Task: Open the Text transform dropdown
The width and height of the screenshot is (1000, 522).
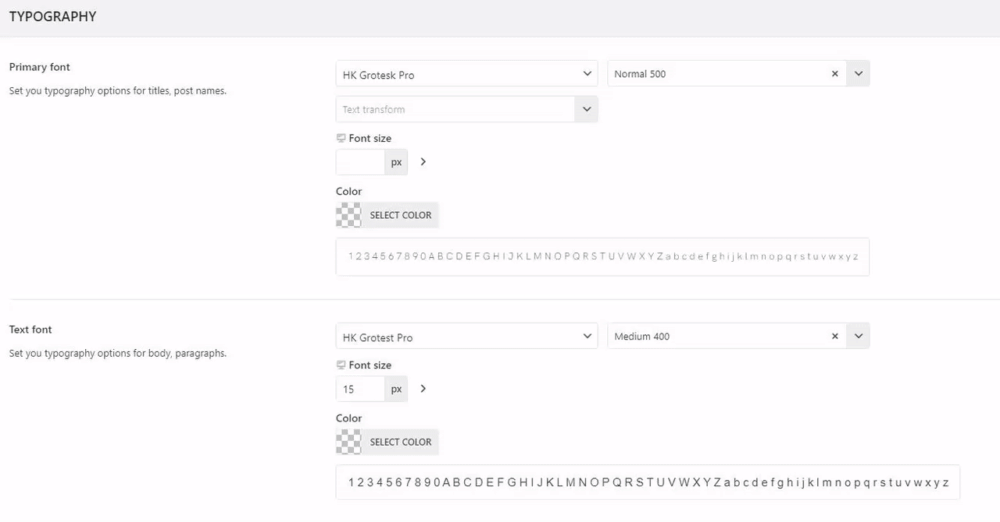Action: 466,109
